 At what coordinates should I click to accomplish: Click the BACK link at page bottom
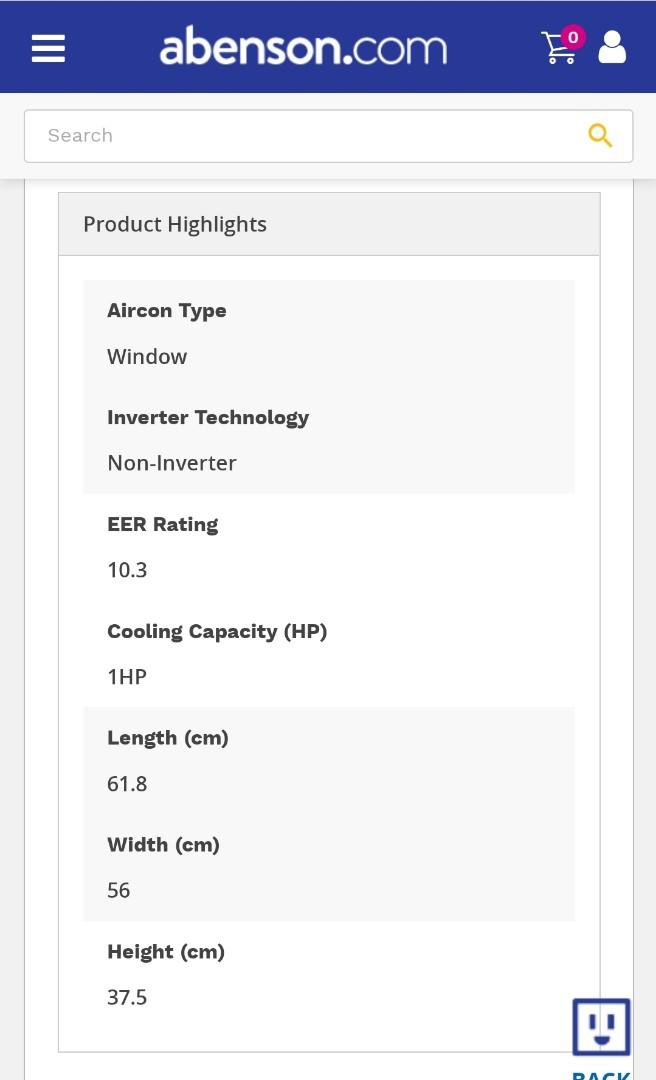pos(599,1074)
